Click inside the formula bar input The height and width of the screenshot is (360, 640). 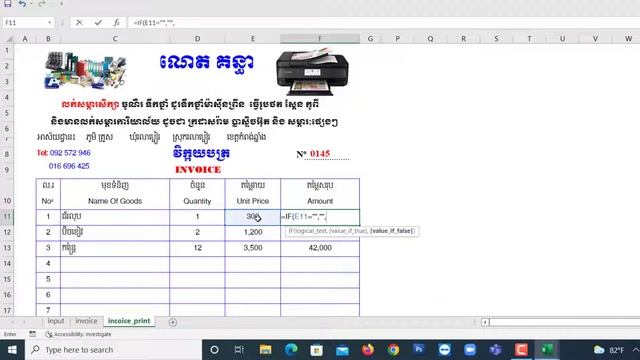pyautogui.click(x=384, y=23)
